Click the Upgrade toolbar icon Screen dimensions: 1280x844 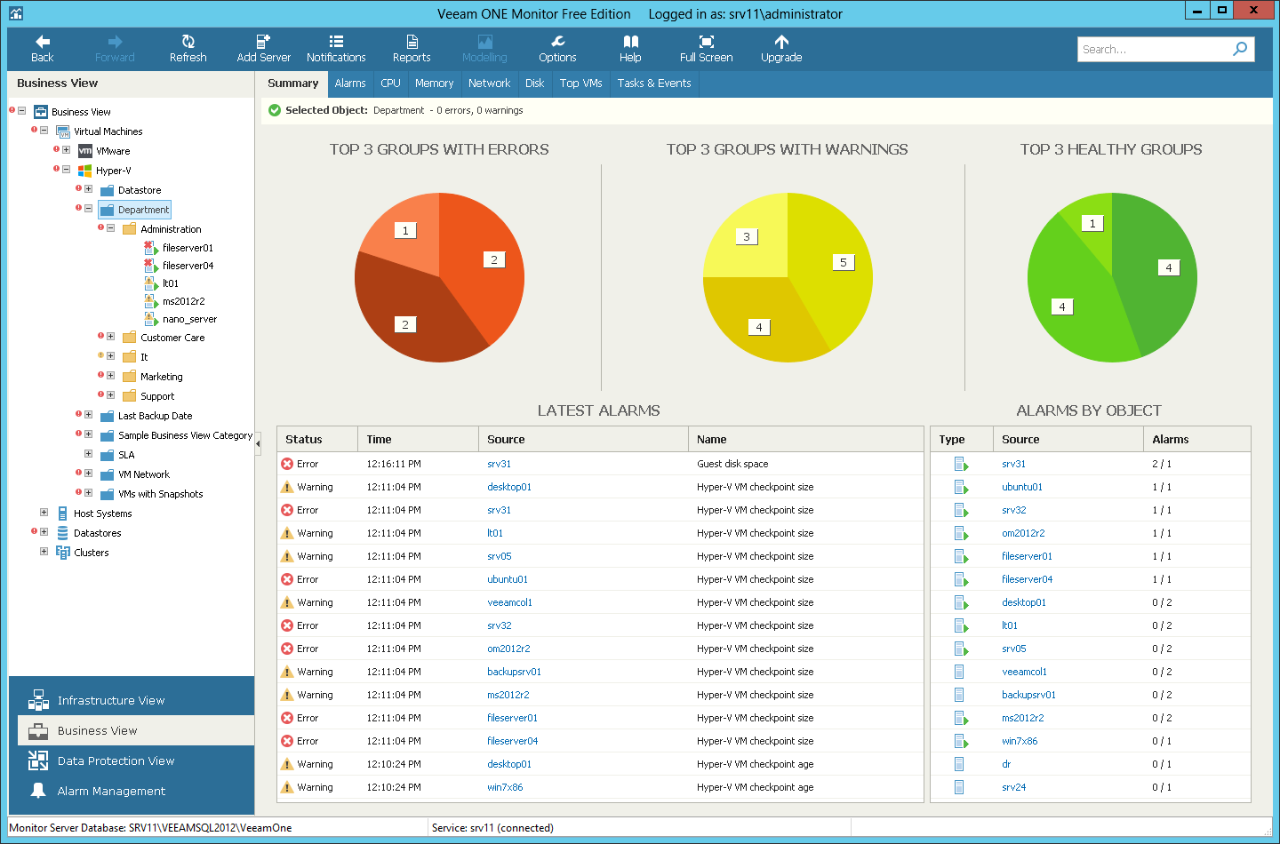tap(781, 48)
